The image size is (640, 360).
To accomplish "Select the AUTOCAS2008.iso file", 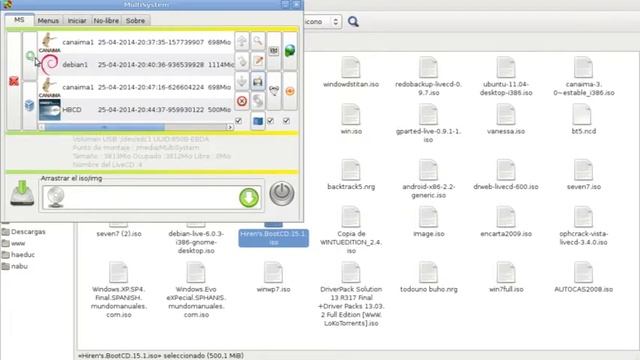I will [584, 278].
